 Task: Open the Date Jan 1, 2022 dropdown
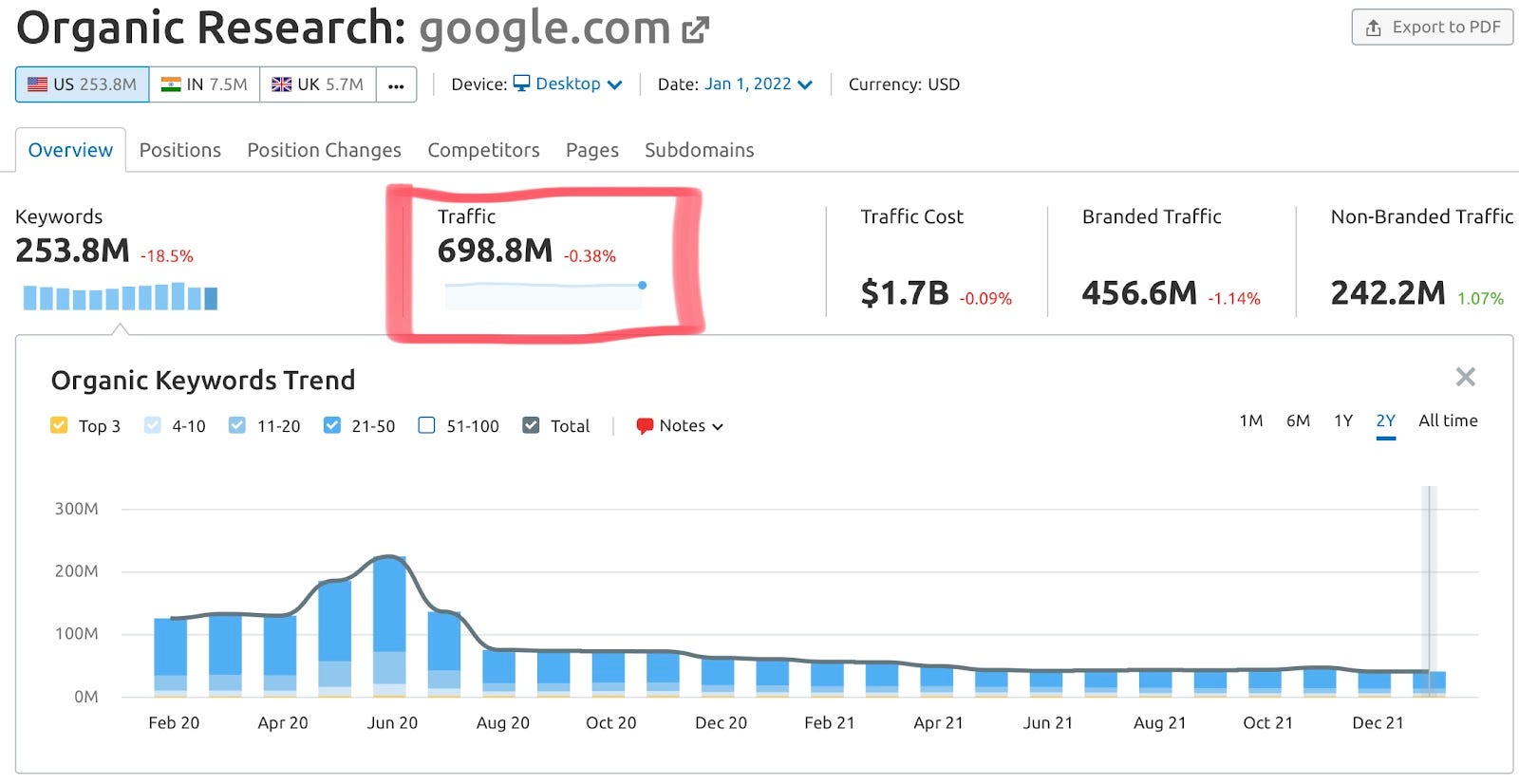click(759, 84)
